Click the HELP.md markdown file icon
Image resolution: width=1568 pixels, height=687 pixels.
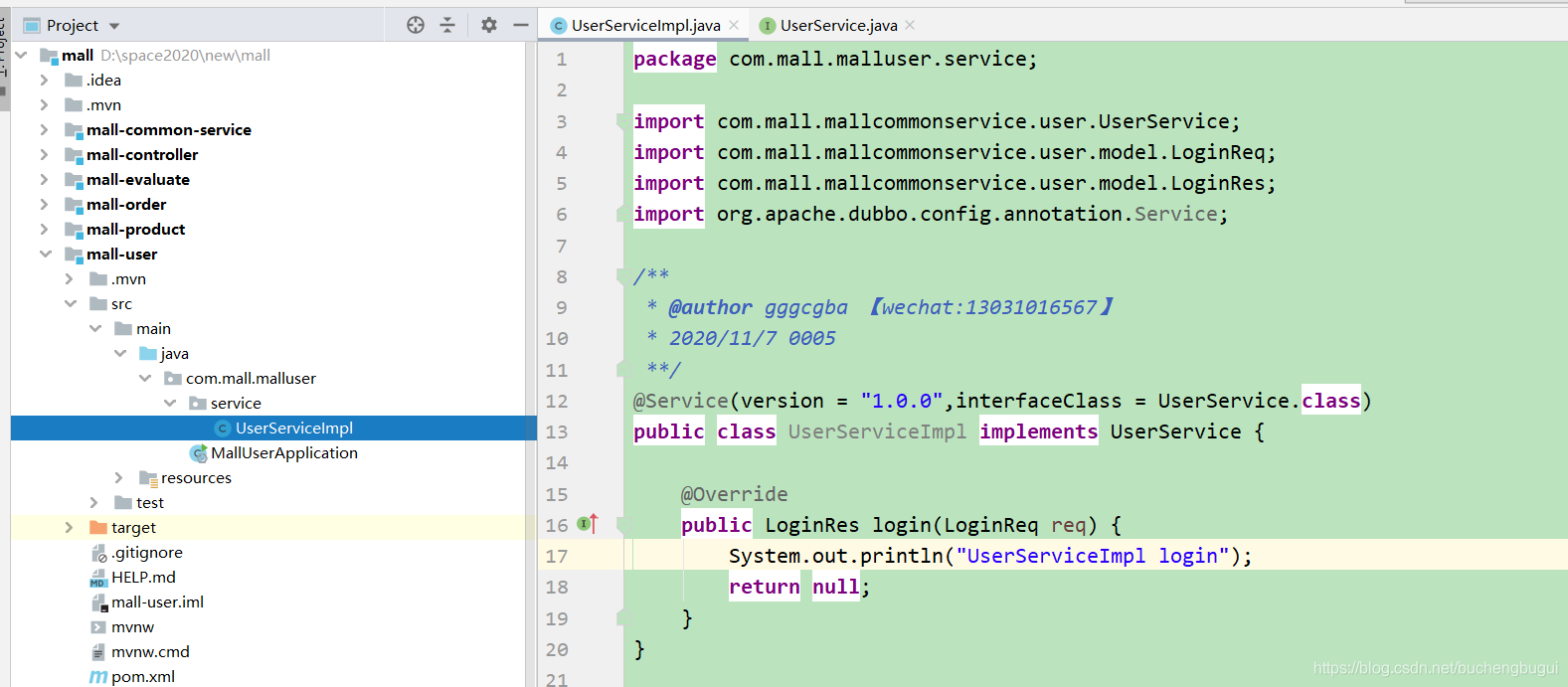(x=98, y=577)
